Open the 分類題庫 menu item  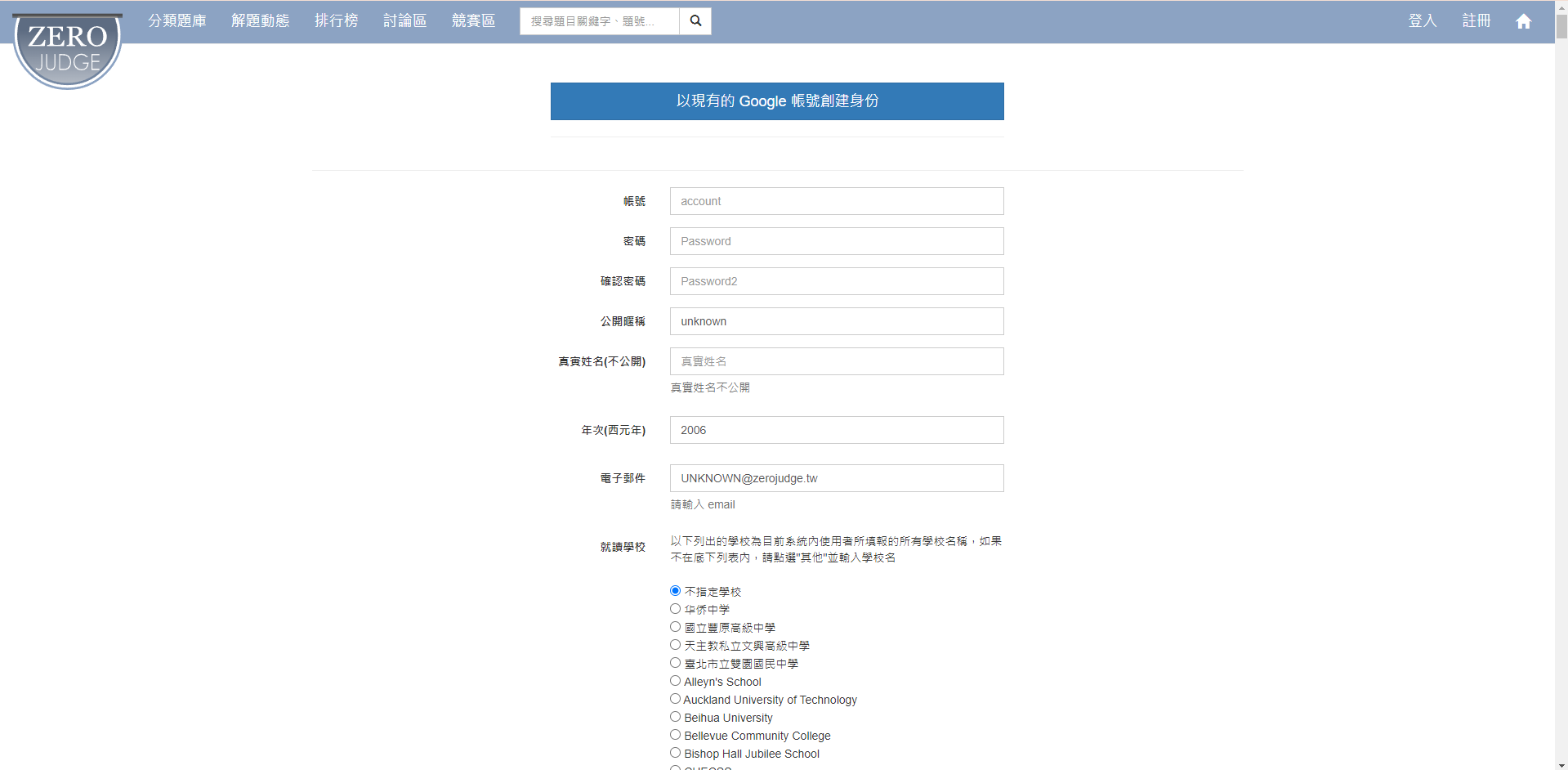click(x=177, y=21)
